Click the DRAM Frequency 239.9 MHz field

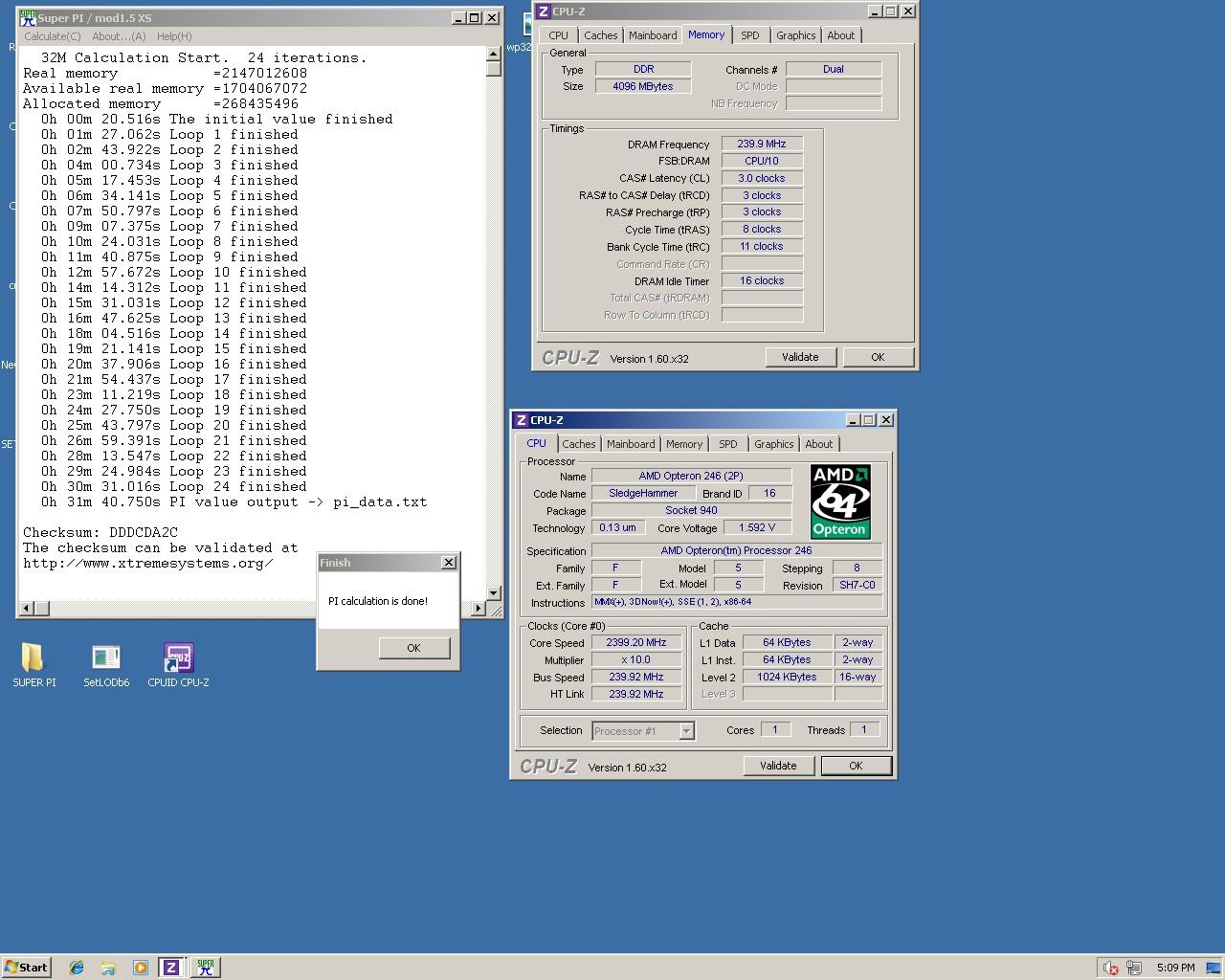pyautogui.click(x=762, y=144)
